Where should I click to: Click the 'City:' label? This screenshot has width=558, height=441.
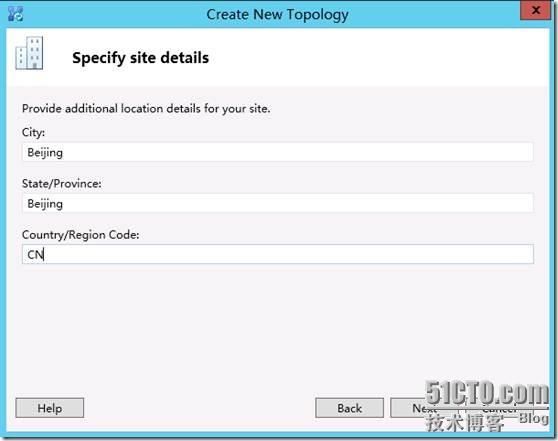33,132
